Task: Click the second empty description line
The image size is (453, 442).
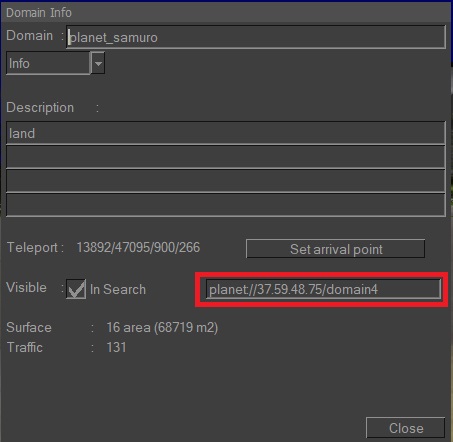Action: (x=226, y=157)
